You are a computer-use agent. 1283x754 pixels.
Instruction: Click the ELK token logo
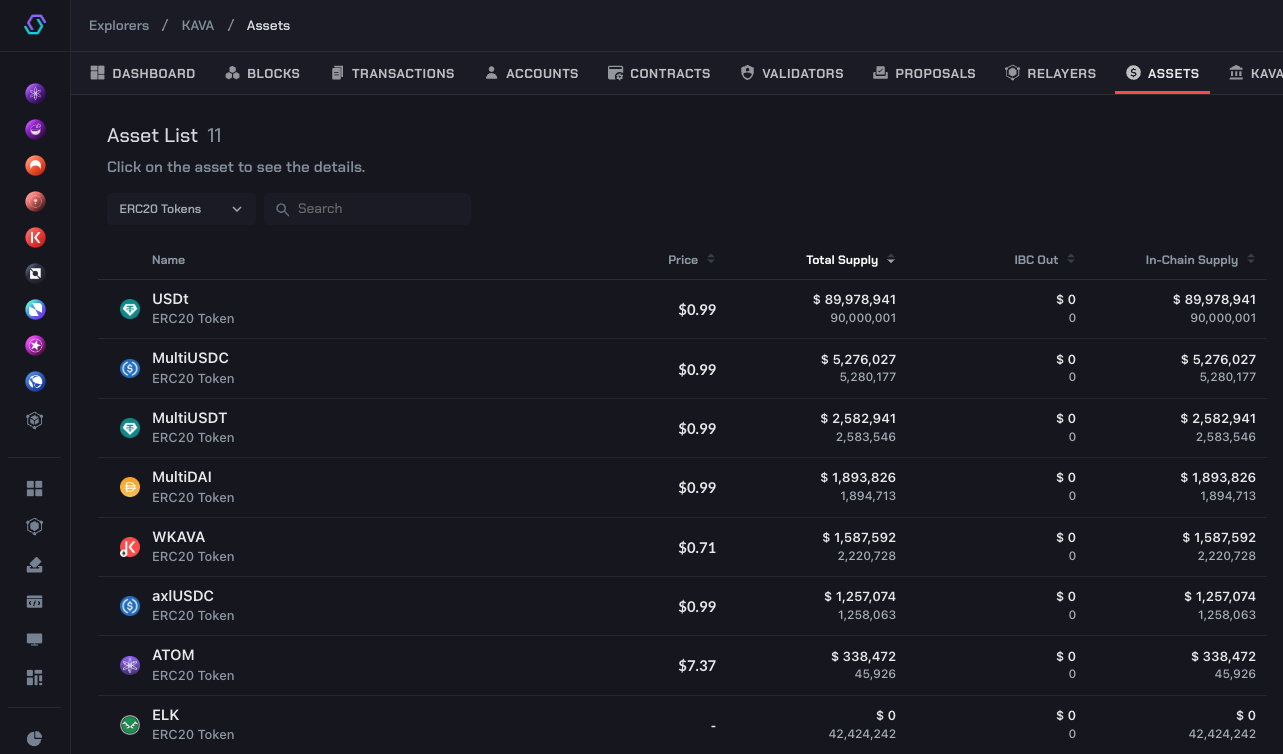(130, 725)
